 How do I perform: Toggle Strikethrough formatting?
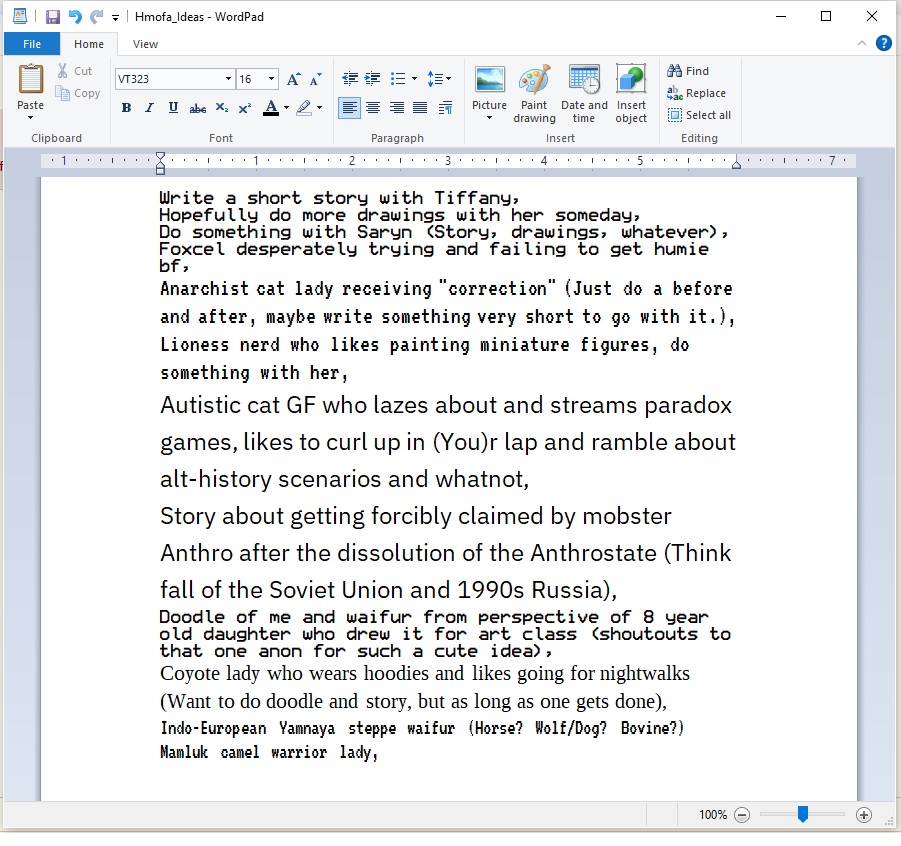(198, 108)
